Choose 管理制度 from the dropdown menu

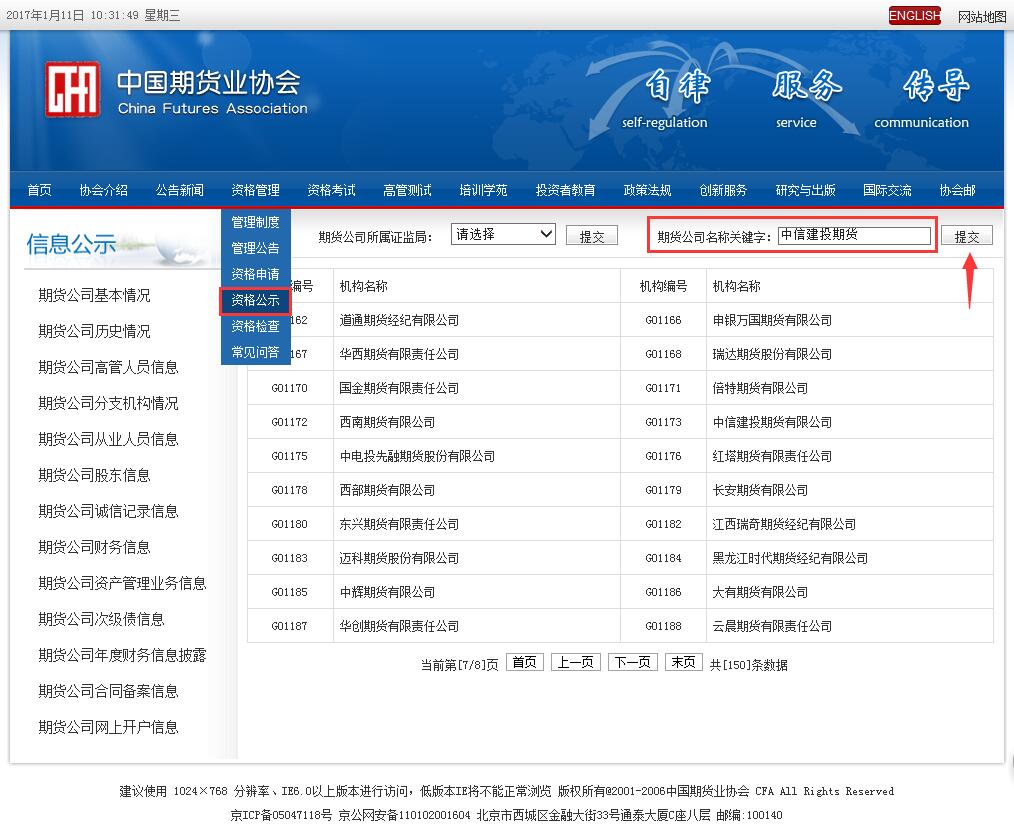click(255, 222)
